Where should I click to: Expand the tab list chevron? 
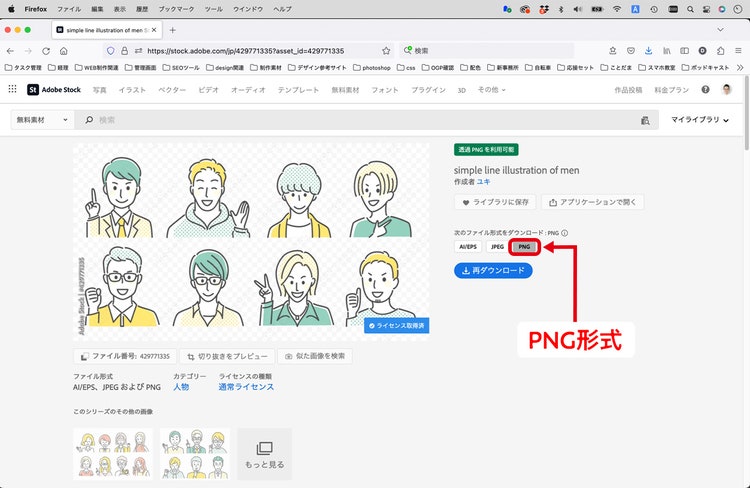point(720,30)
